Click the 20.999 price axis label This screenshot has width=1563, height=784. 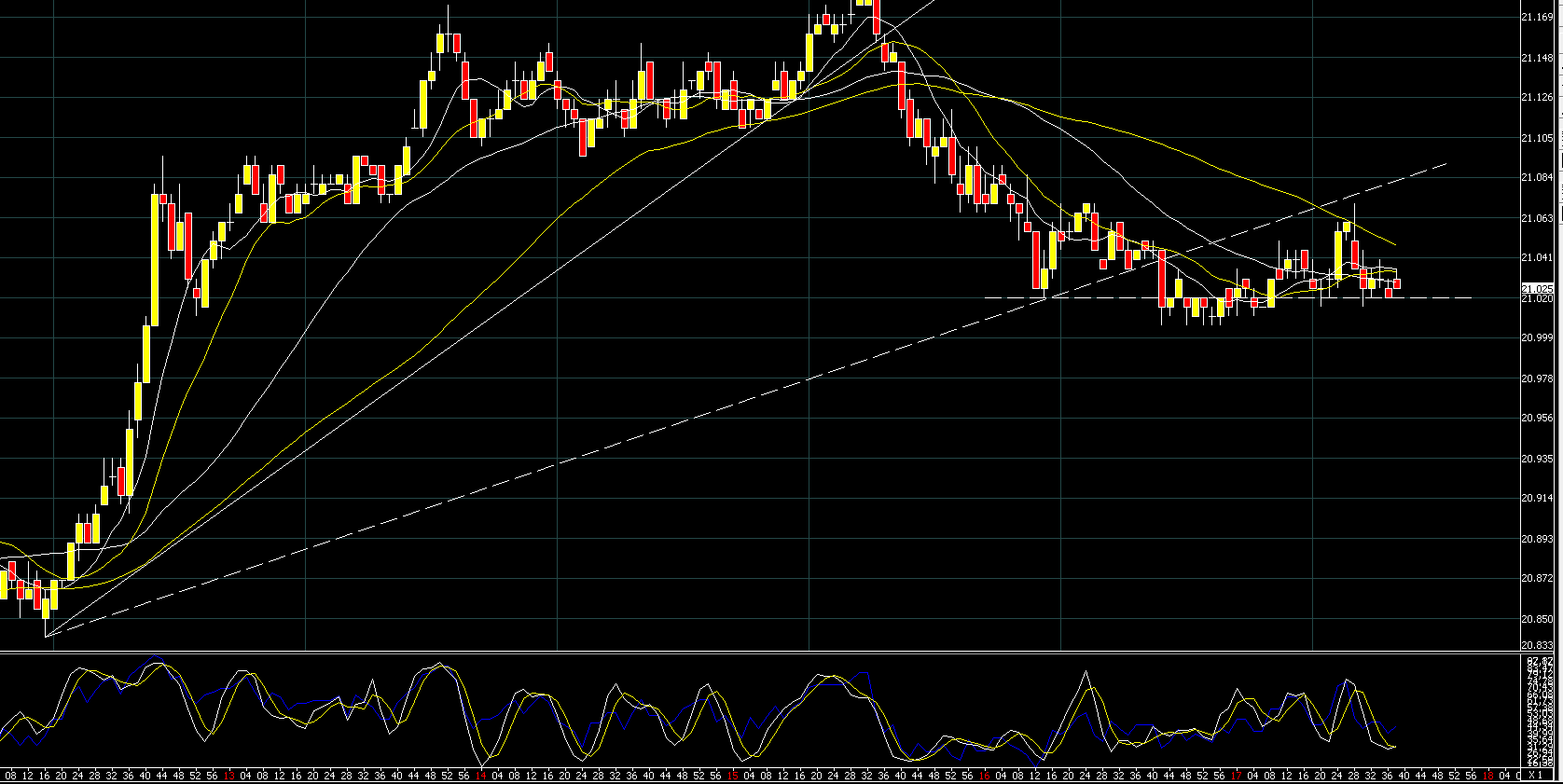1537,338
